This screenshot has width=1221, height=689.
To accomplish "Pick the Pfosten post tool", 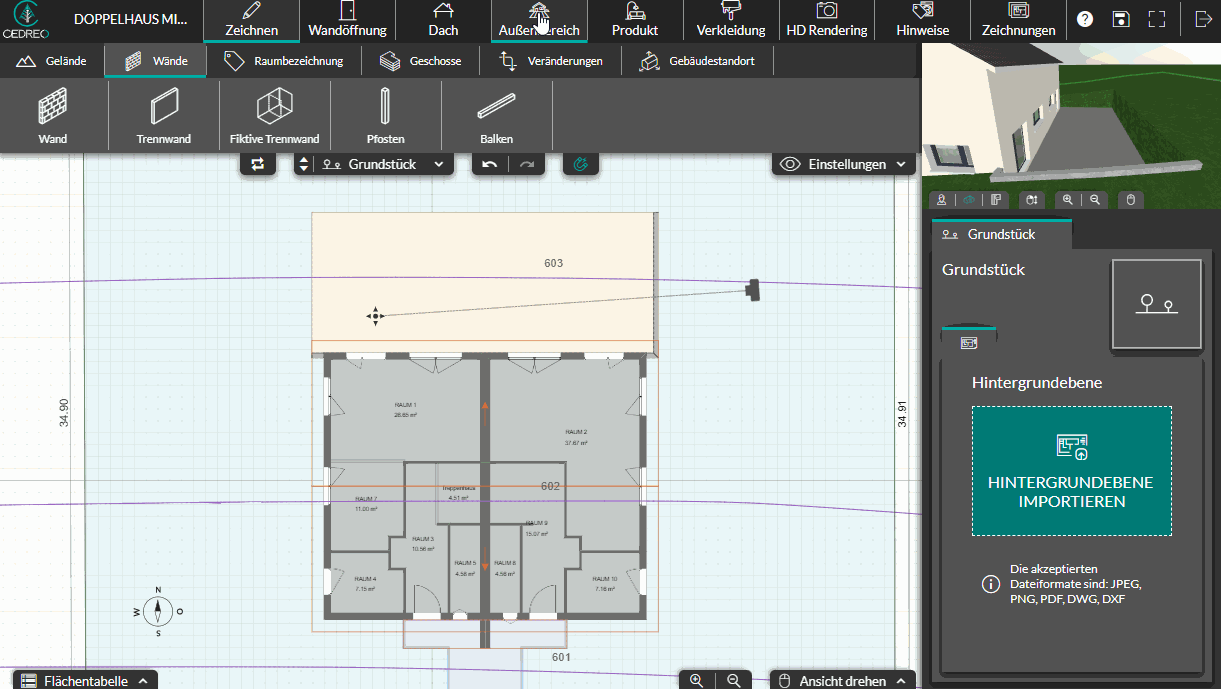I will click(x=385, y=116).
